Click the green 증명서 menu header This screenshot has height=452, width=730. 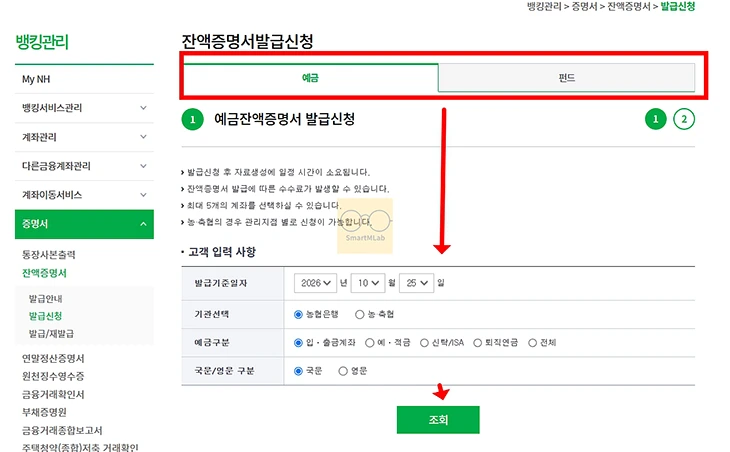(84, 224)
